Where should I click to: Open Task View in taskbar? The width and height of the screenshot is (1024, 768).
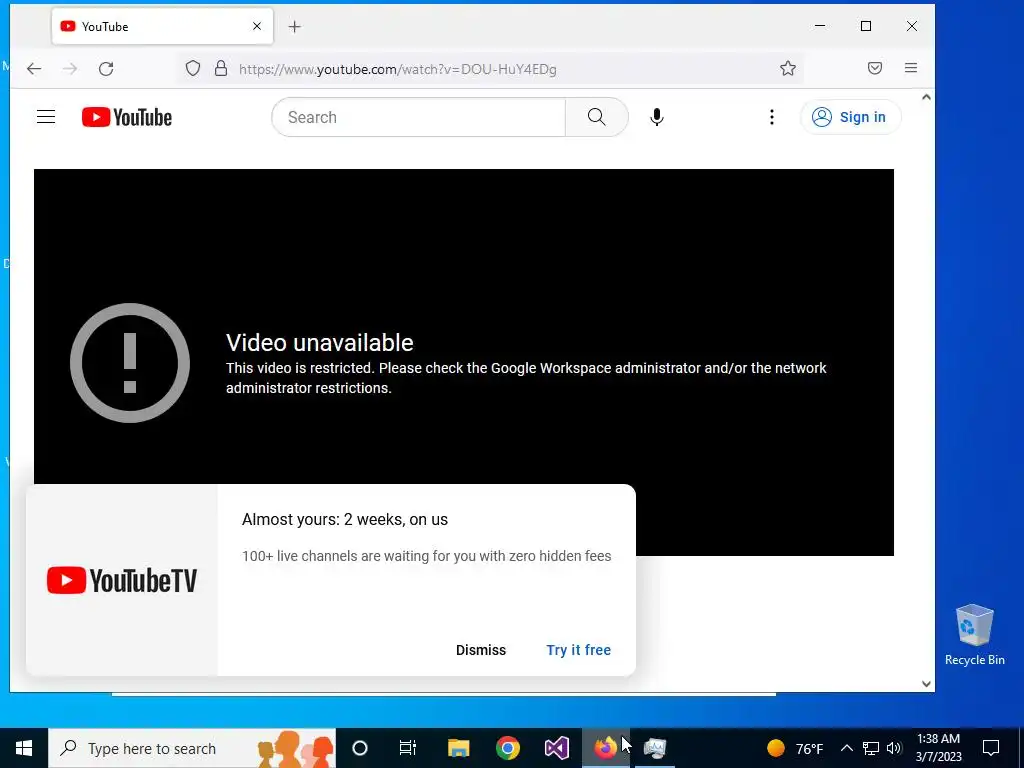(x=408, y=748)
